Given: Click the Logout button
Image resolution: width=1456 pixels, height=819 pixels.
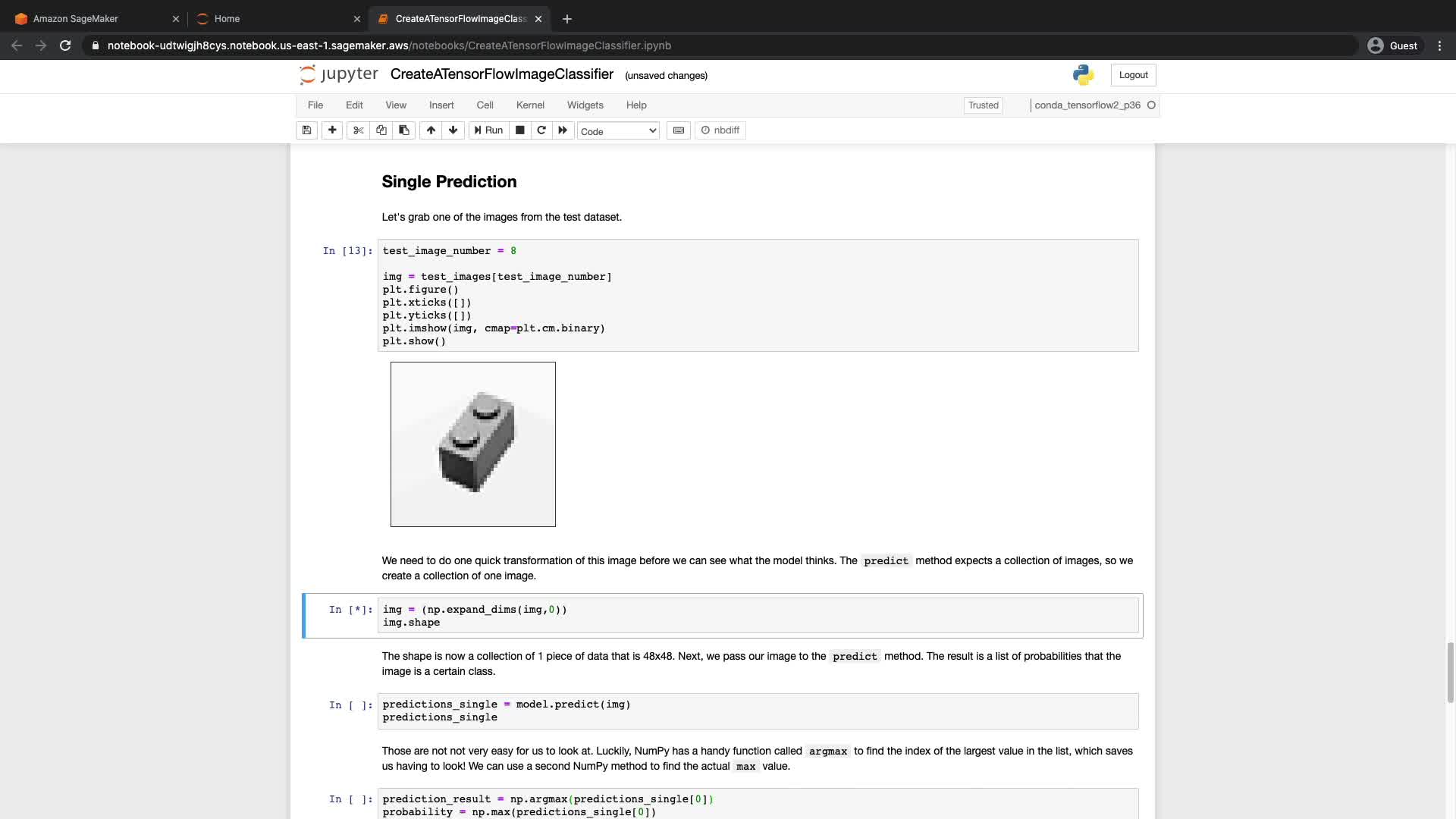Looking at the screenshot, I should (x=1133, y=75).
